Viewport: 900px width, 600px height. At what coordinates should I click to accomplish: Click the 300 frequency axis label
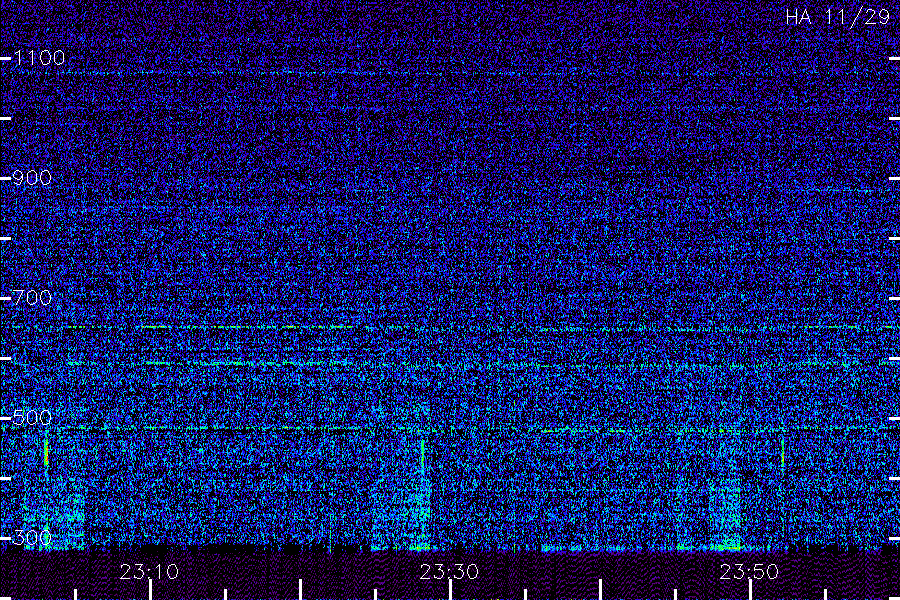tap(32, 538)
